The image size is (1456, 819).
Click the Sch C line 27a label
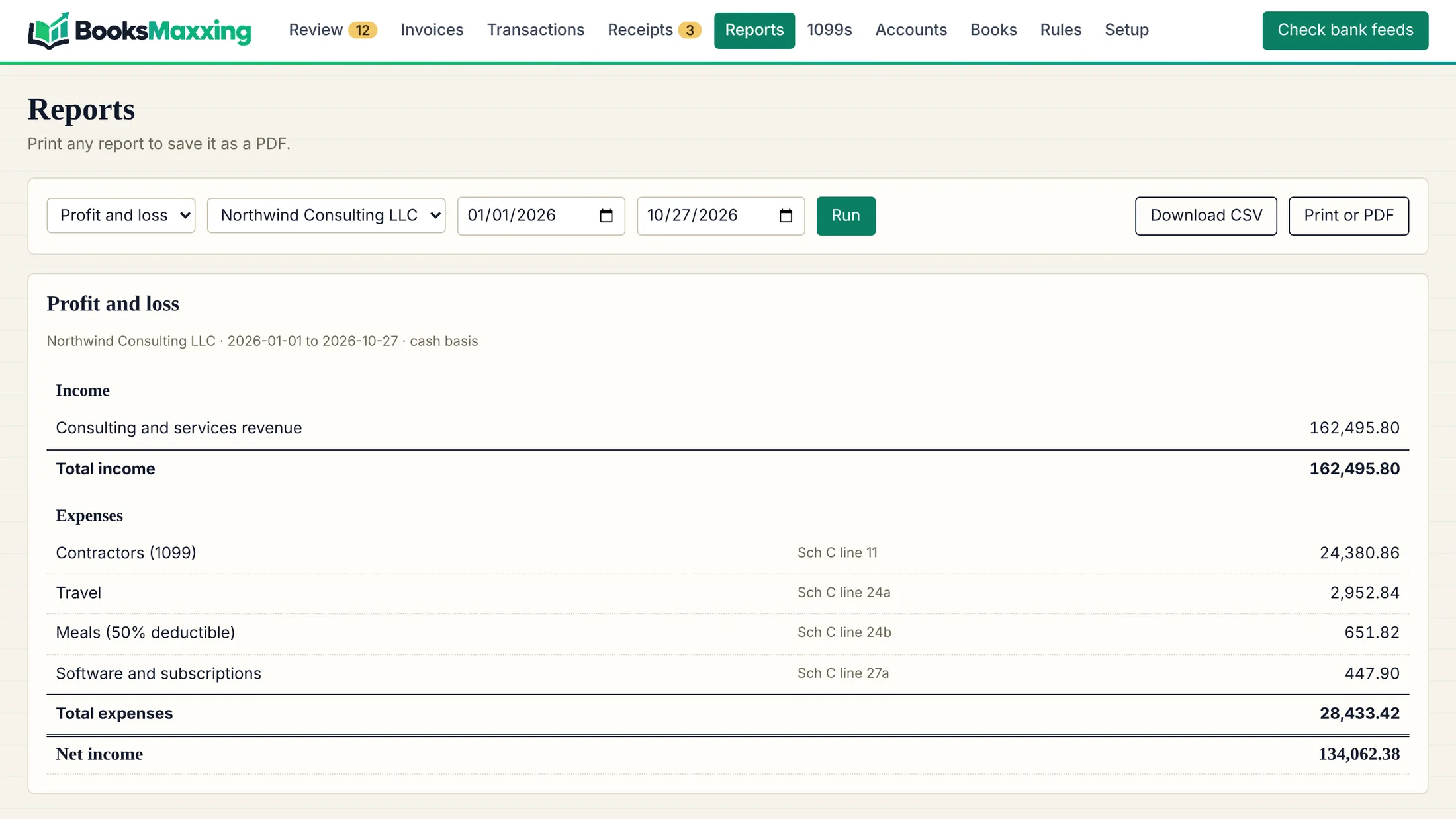tap(843, 673)
